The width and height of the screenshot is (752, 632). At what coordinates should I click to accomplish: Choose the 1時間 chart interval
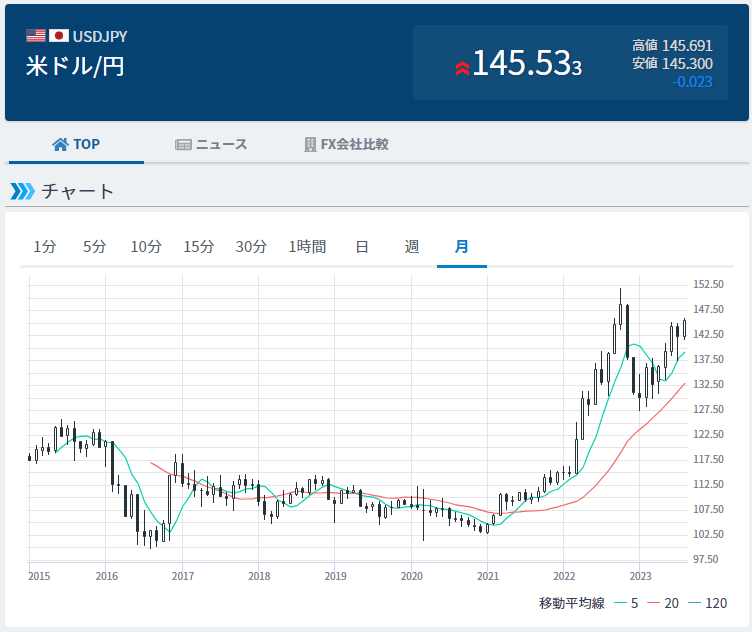coord(307,247)
